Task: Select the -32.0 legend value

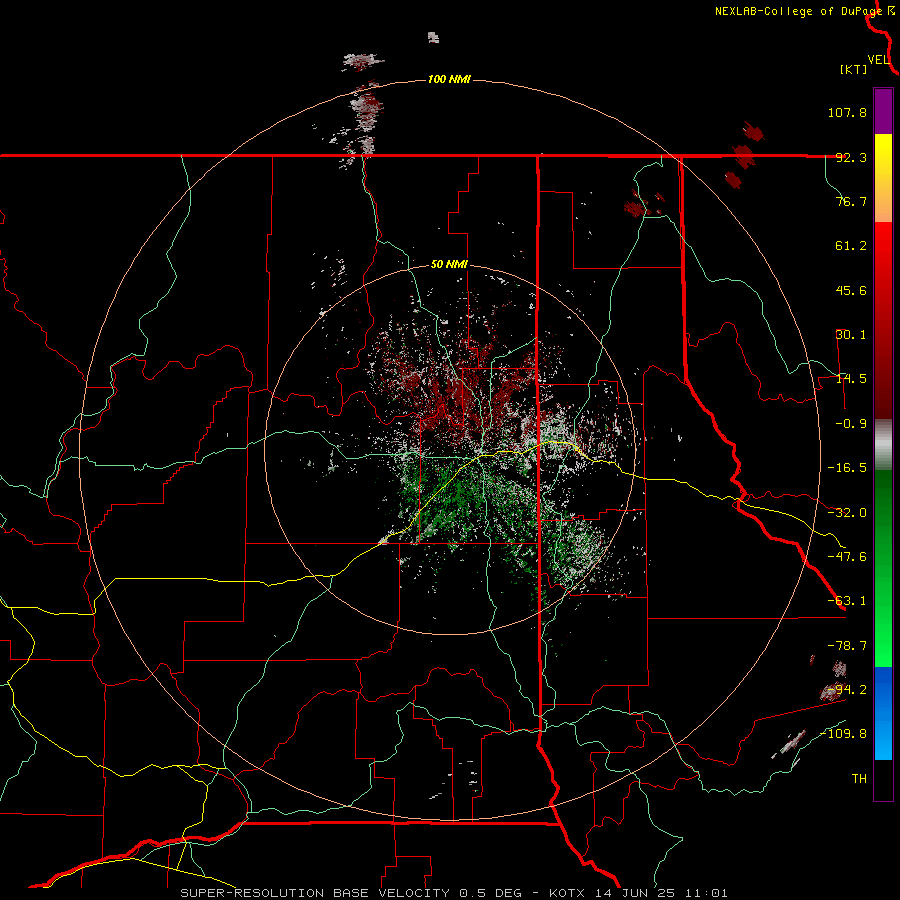Action: 847,513
